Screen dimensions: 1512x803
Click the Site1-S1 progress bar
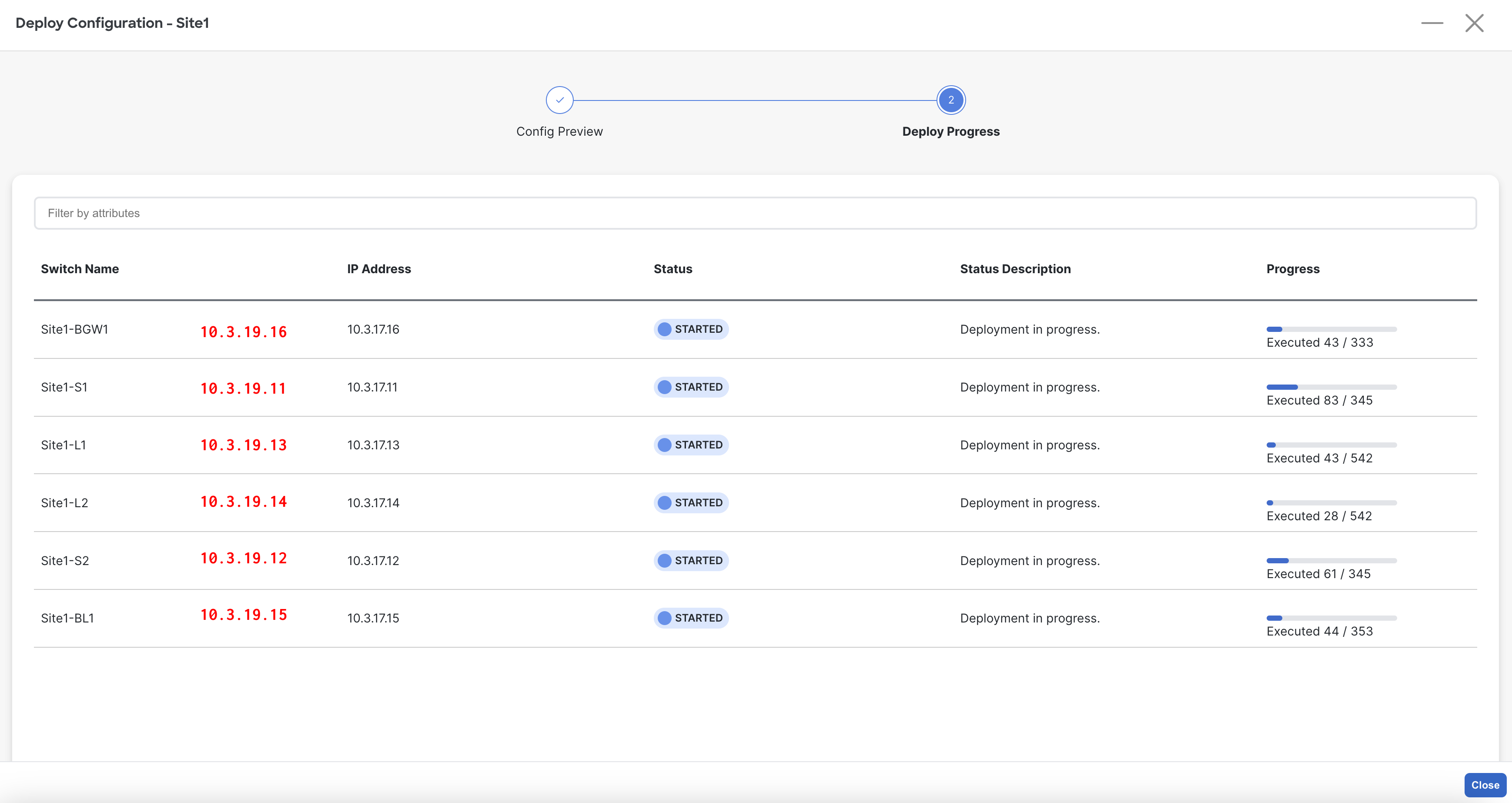(x=1331, y=387)
